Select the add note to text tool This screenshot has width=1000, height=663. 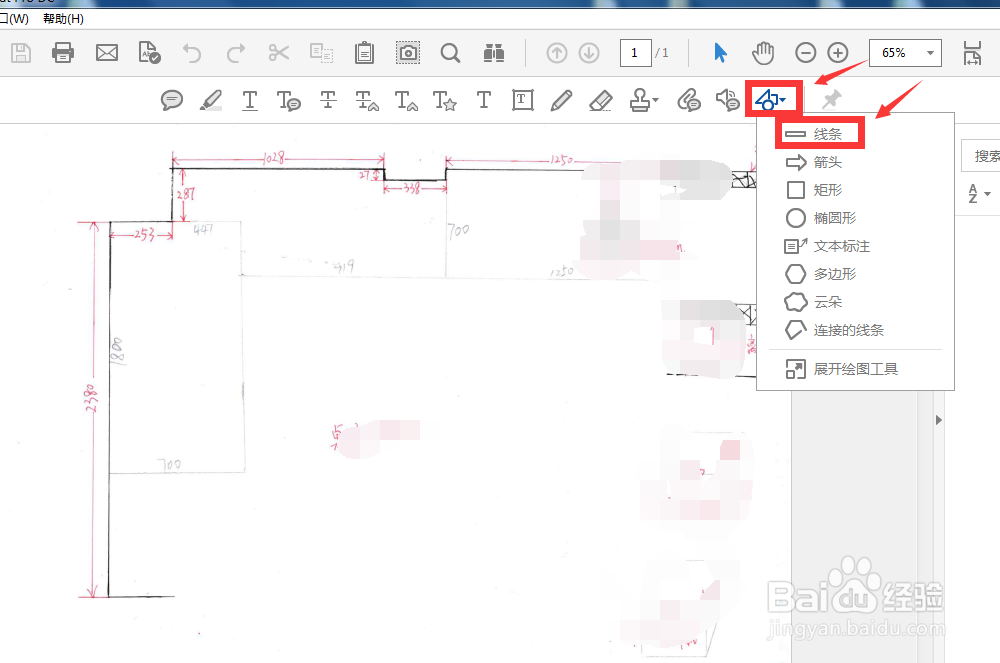point(288,101)
